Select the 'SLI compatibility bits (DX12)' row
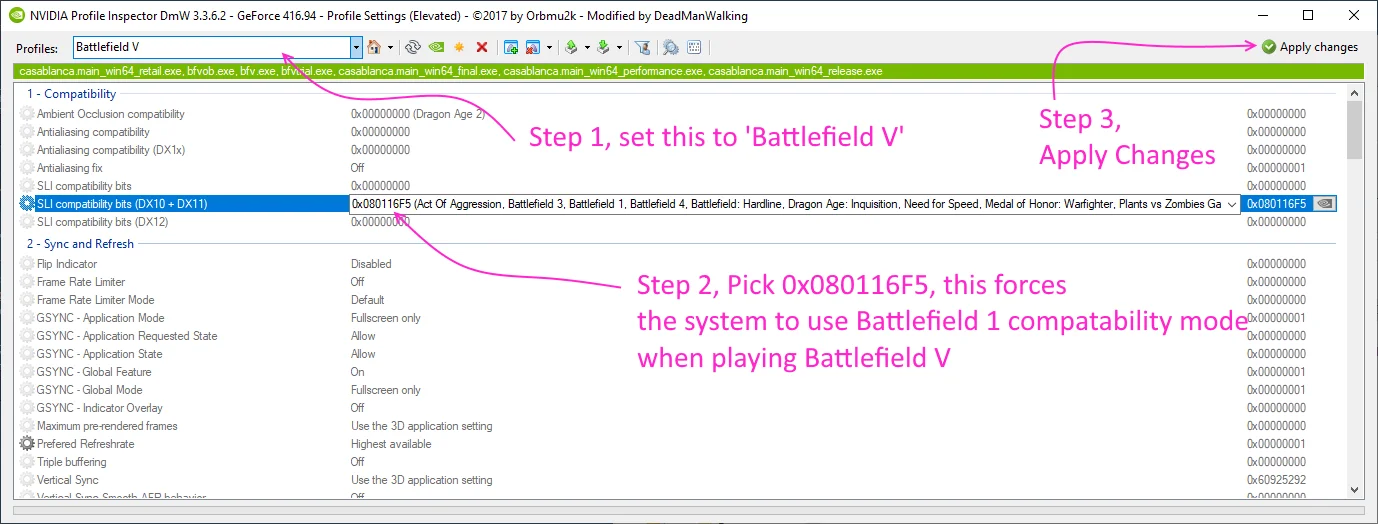The width and height of the screenshot is (1378, 524). (678, 222)
